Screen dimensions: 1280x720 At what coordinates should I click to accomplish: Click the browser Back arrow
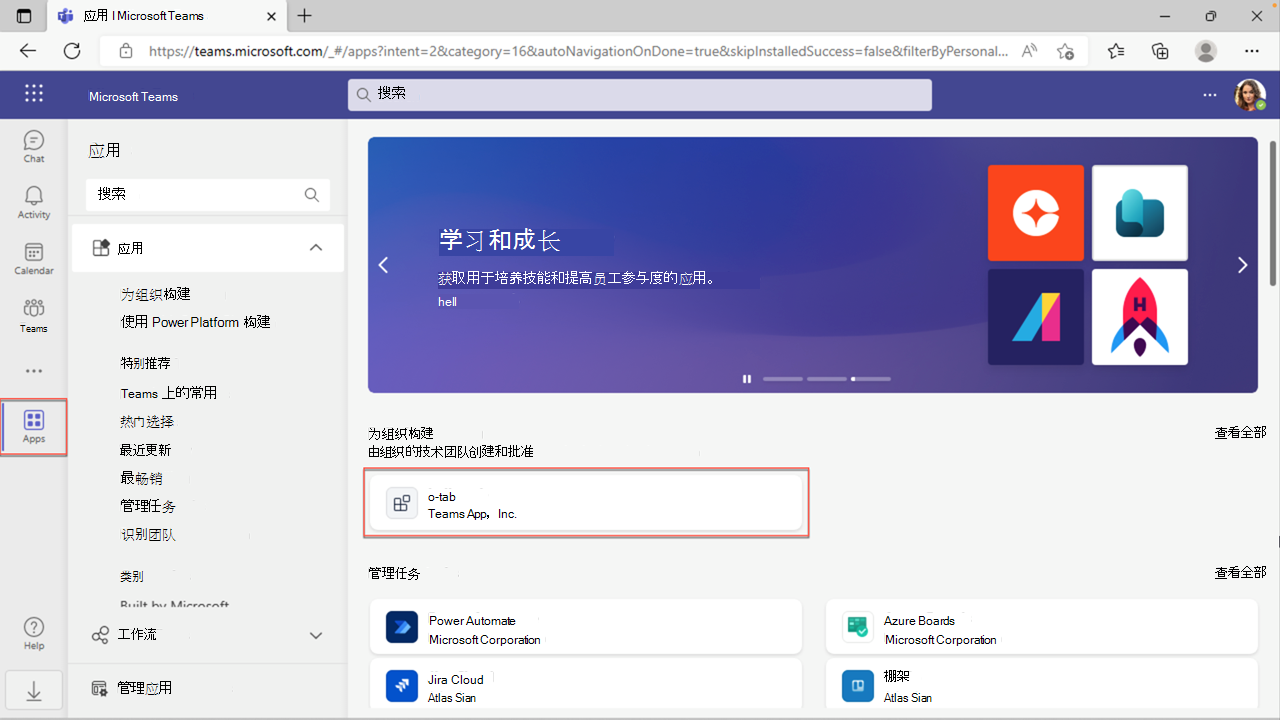[28, 51]
